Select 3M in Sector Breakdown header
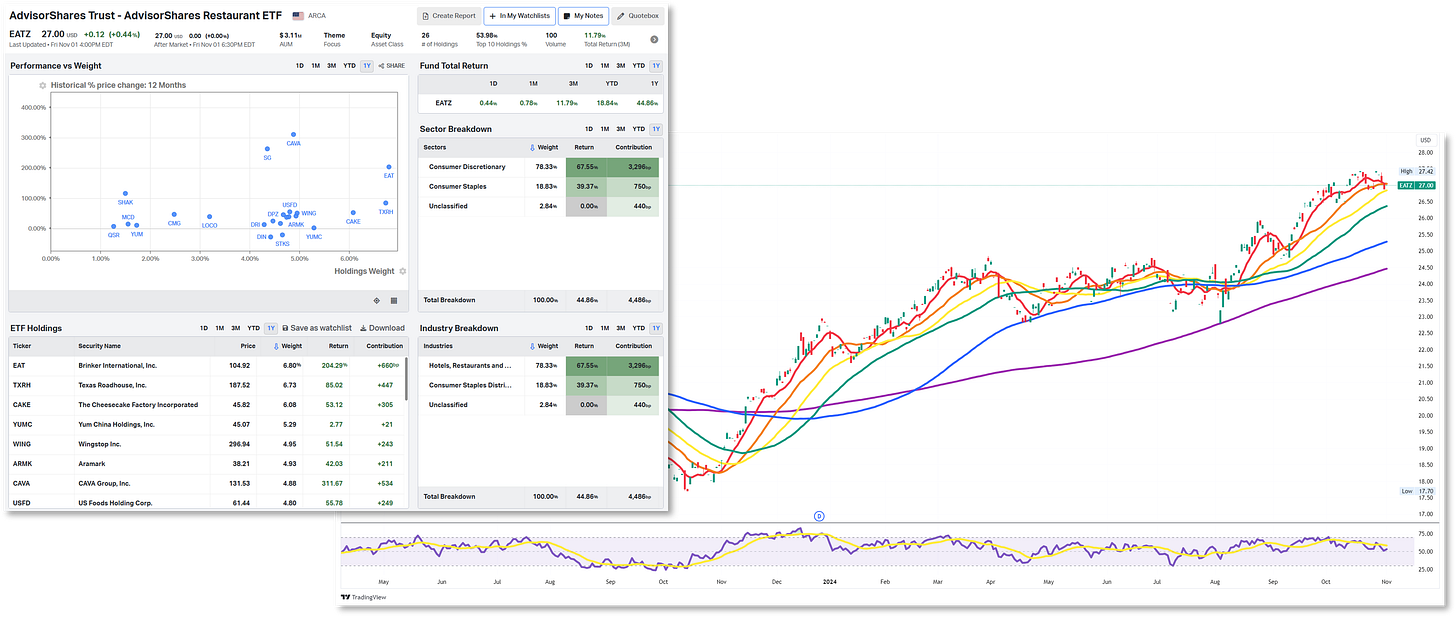 coord(620,129)
